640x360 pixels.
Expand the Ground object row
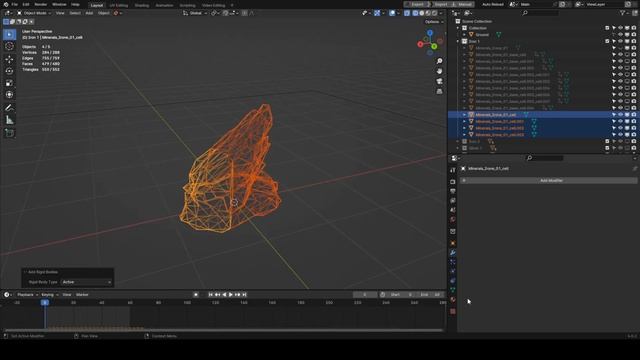[464, 35]
